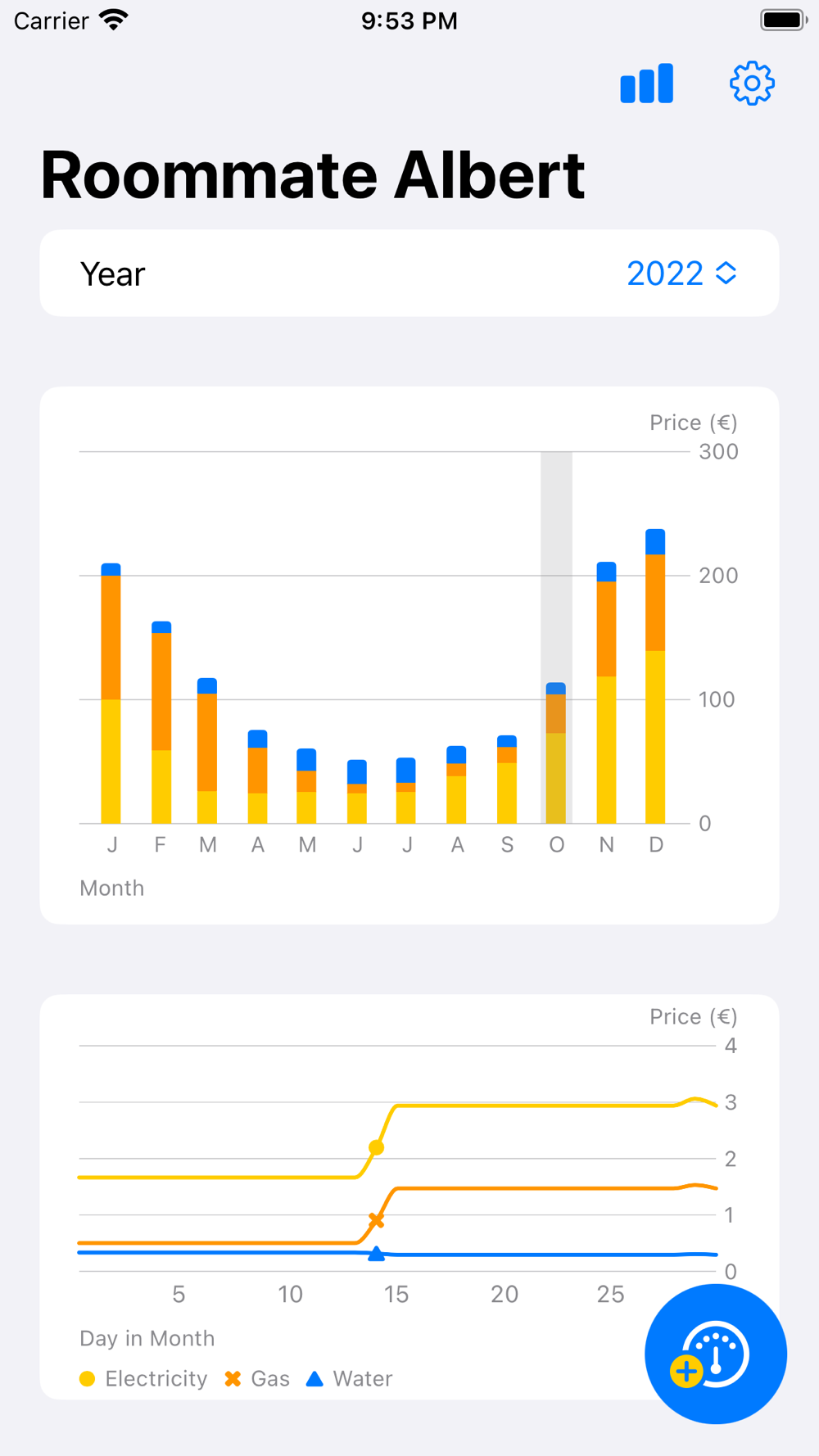Select the December bar in chart

655,676
